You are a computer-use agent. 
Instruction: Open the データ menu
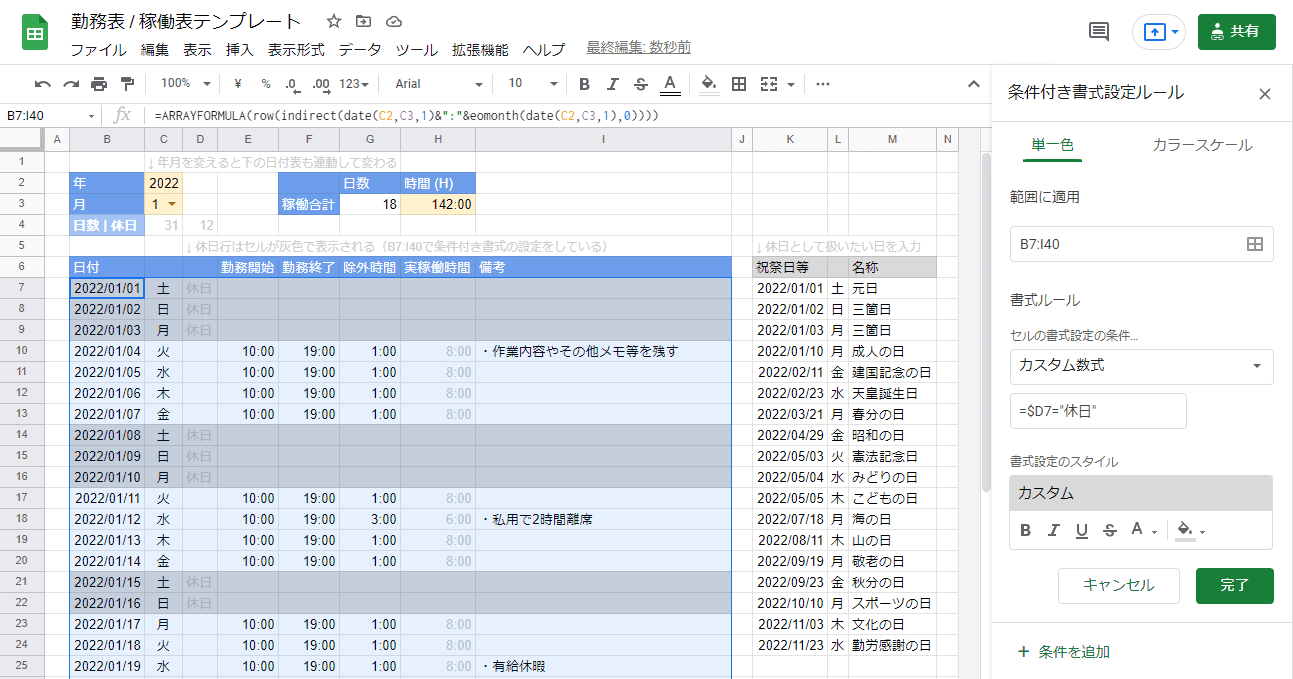(359, 49)
